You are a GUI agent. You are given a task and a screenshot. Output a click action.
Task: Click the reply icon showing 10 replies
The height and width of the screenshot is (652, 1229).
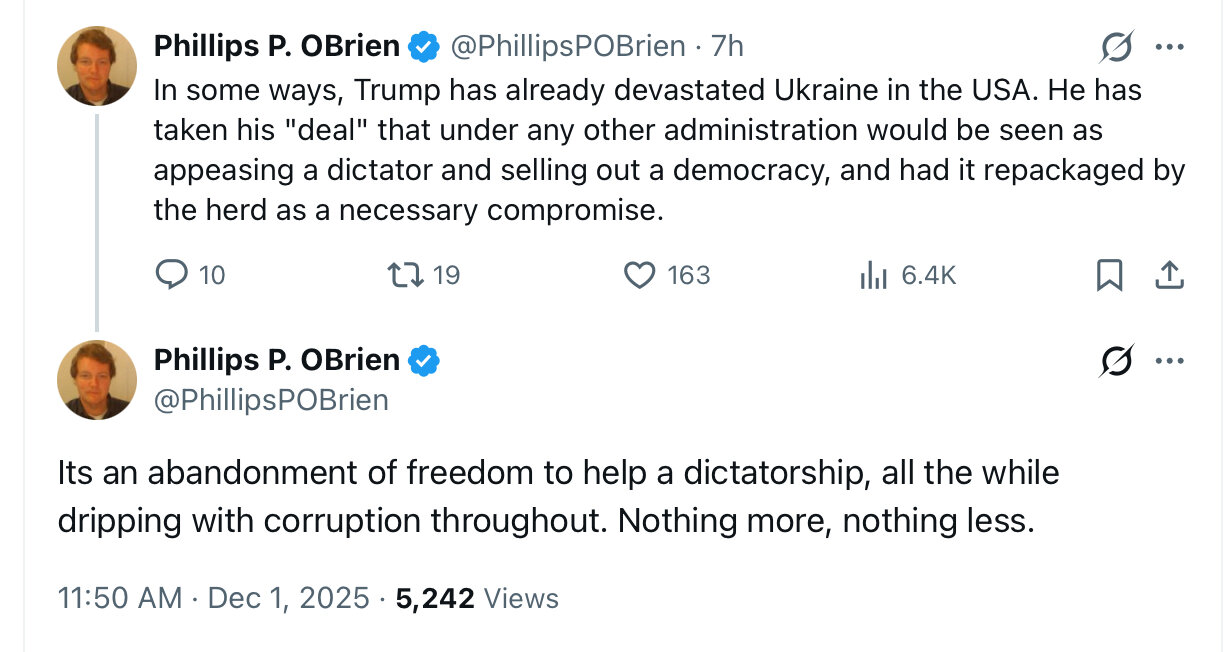tap(172, 275)
